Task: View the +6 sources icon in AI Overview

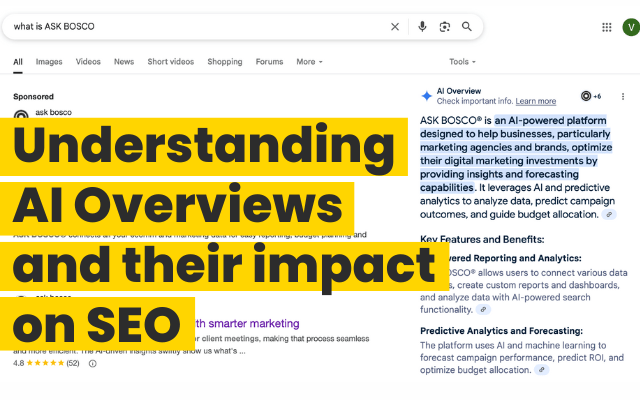Action: [591, 96]
